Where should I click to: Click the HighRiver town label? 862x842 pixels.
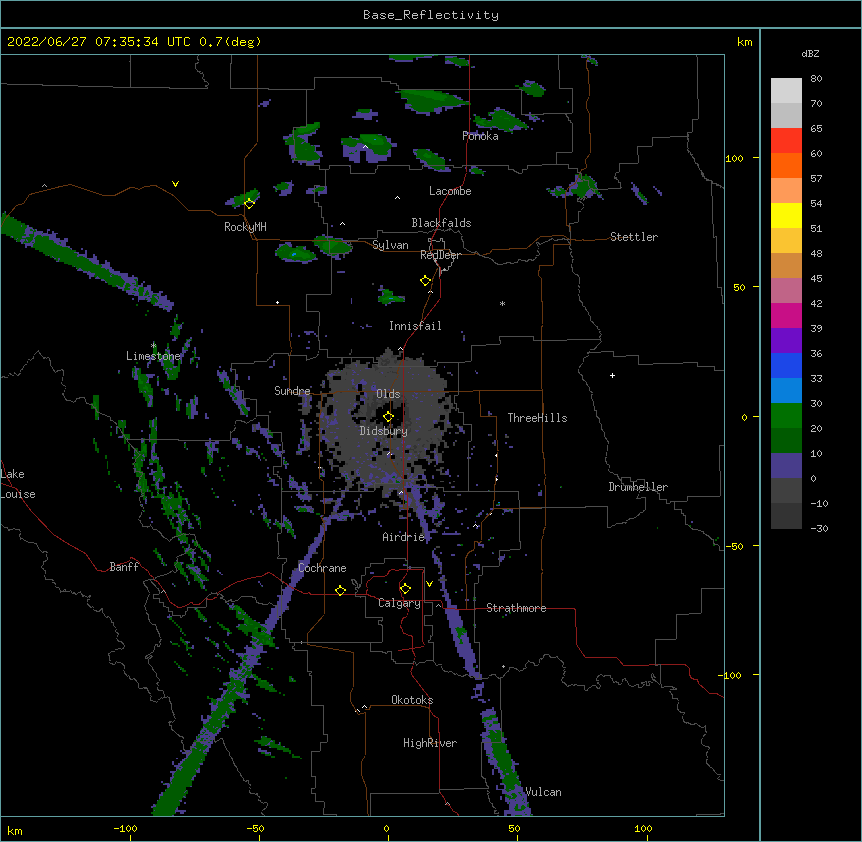tap(429, 743)
